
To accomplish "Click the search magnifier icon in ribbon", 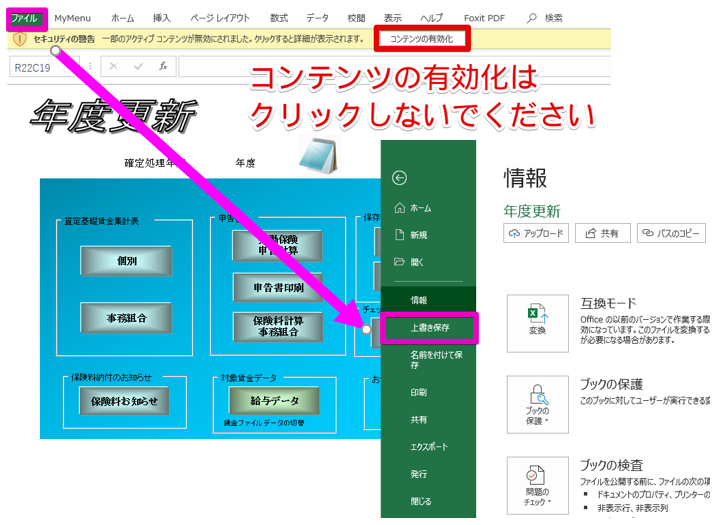I will point(531,18).
